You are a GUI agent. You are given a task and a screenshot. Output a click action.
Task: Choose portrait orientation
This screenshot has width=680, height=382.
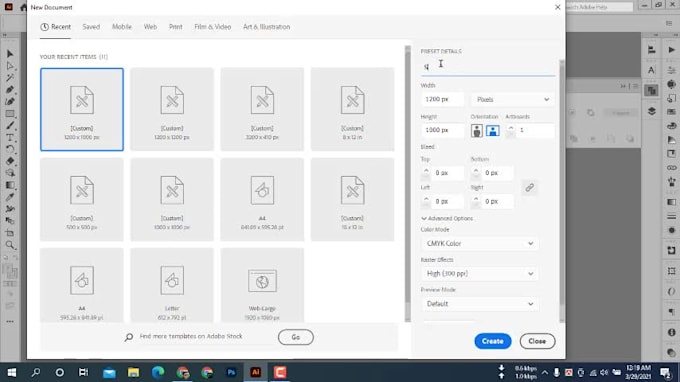pos(477,130)
